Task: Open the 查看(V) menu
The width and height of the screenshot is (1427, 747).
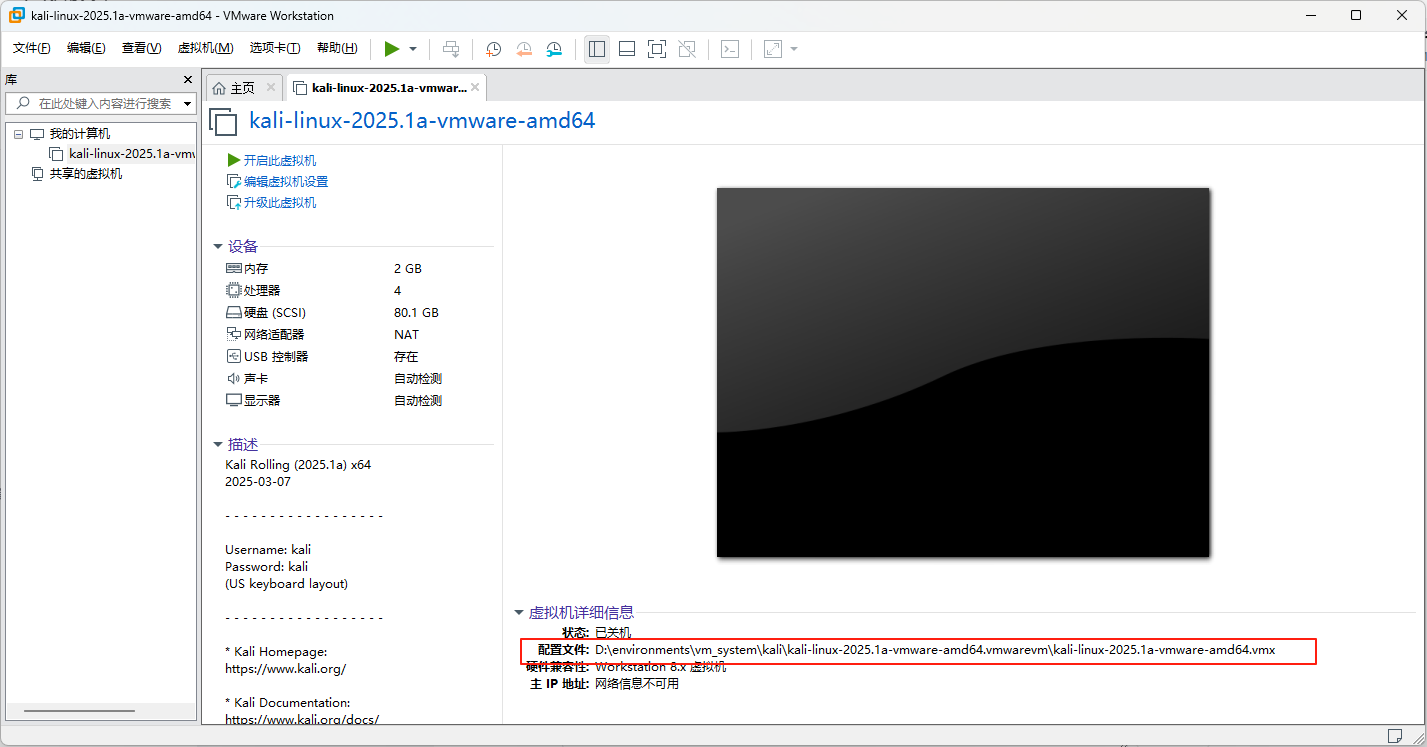Action: [x=141, y=48]
